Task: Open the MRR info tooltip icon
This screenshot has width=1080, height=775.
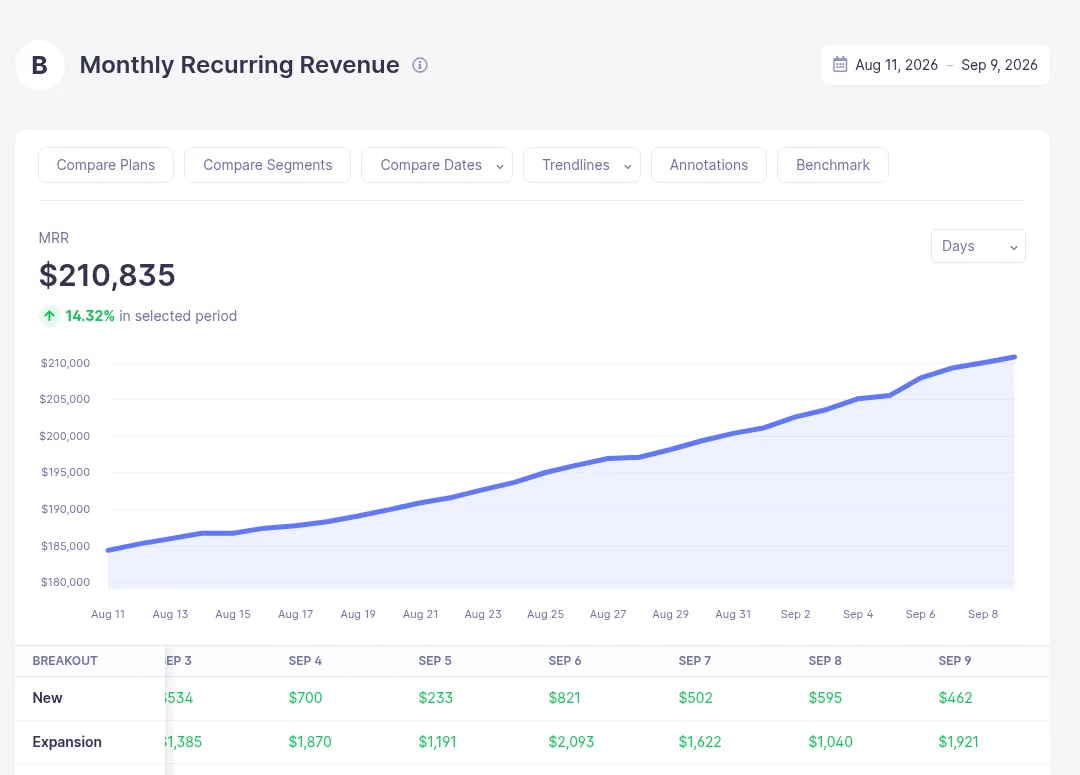Action: click(x=420, y=65)
